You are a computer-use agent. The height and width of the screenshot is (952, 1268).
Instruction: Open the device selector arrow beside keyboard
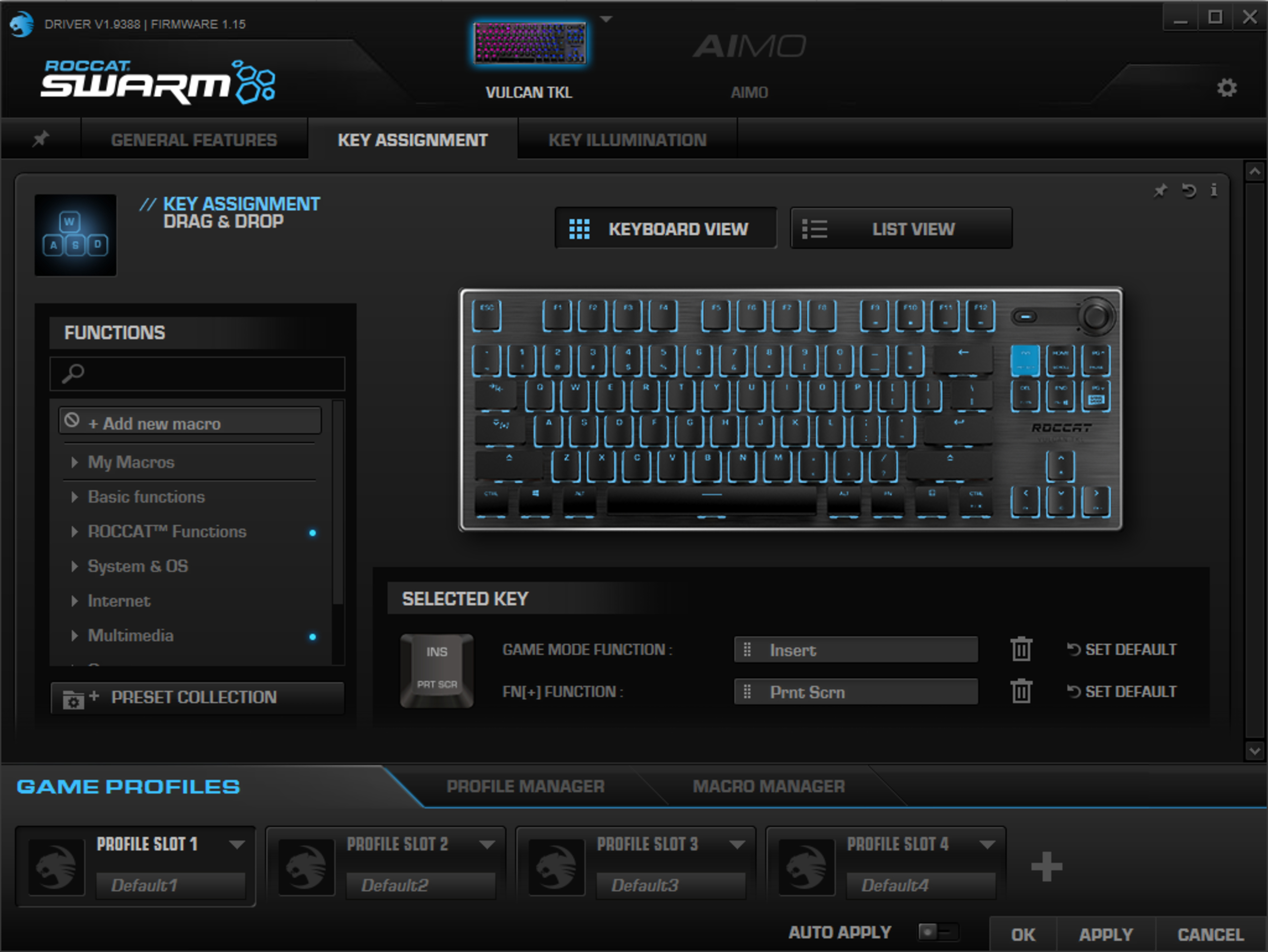click(x=606, y=19)
